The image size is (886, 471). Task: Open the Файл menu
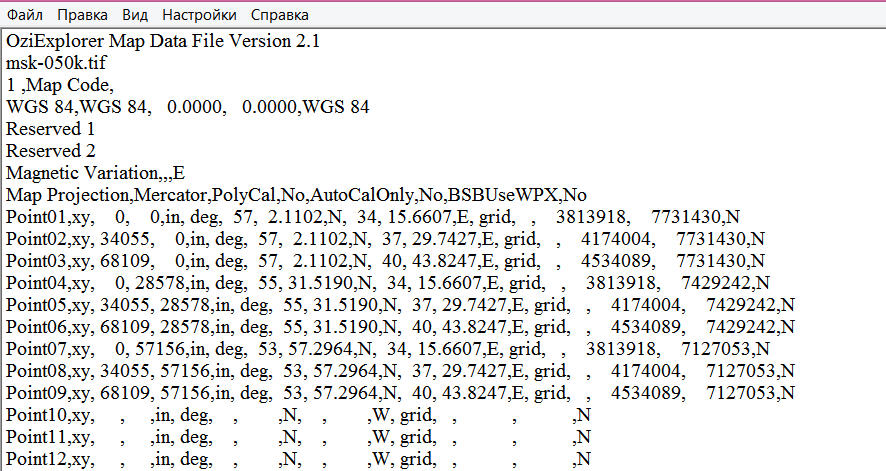tap(25, 15)
